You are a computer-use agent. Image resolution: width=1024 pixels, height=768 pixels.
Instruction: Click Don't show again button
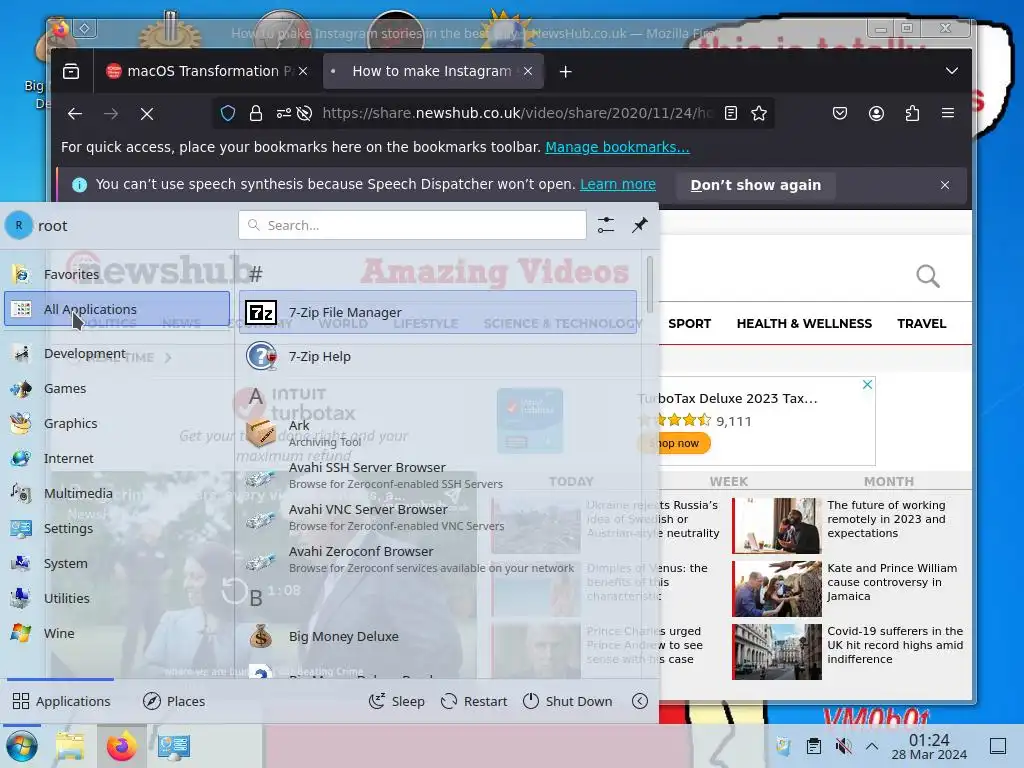756,185
